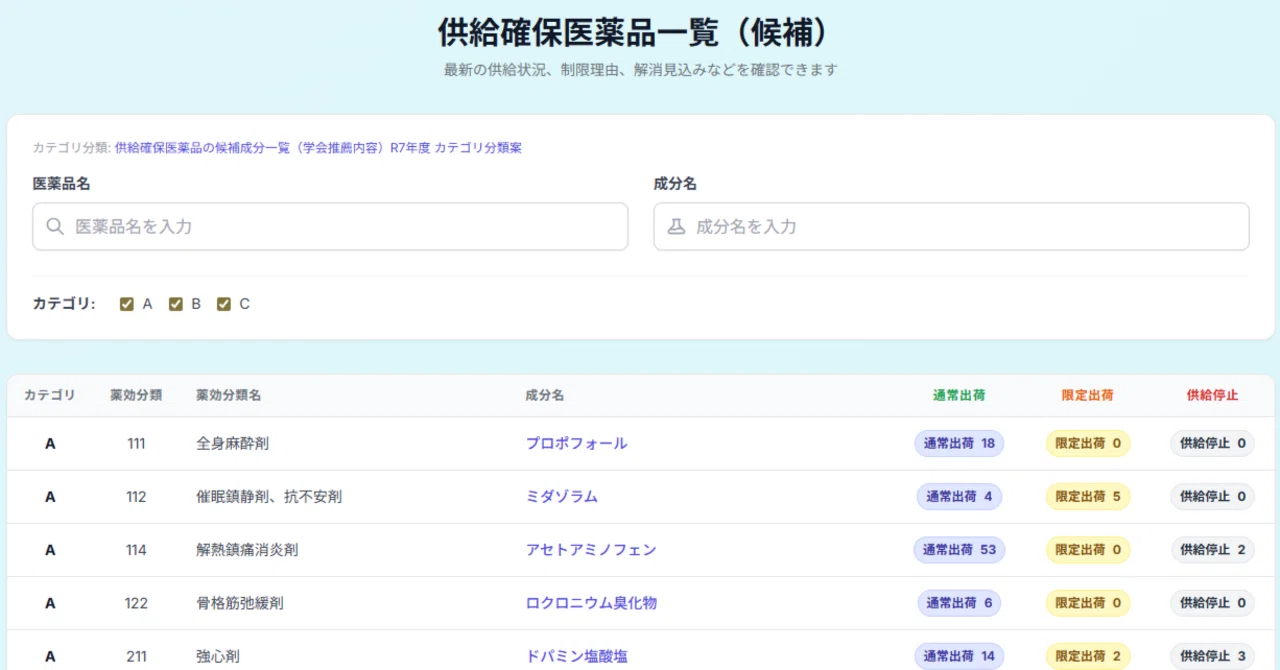Open the プロポフォール ingredient link

576,443
